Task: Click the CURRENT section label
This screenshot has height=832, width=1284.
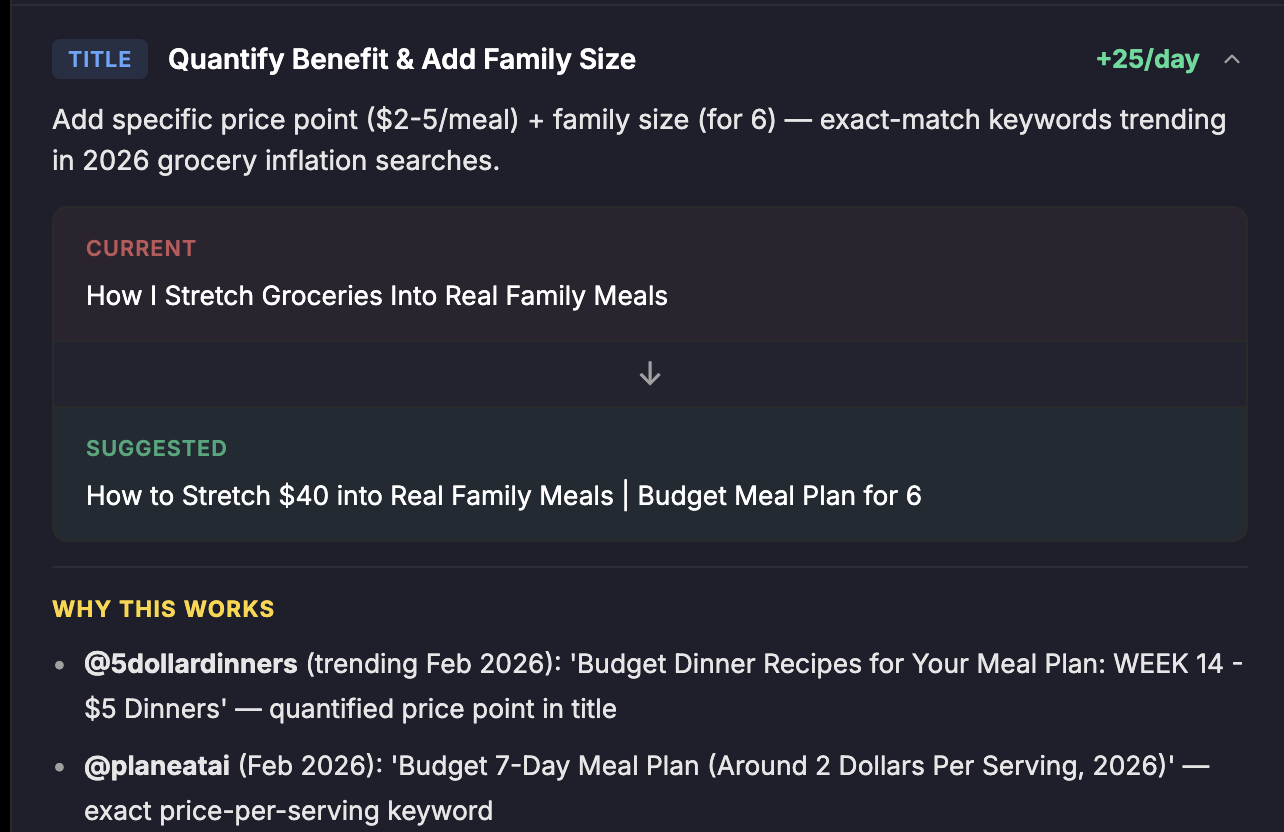Action: (141, 248)
